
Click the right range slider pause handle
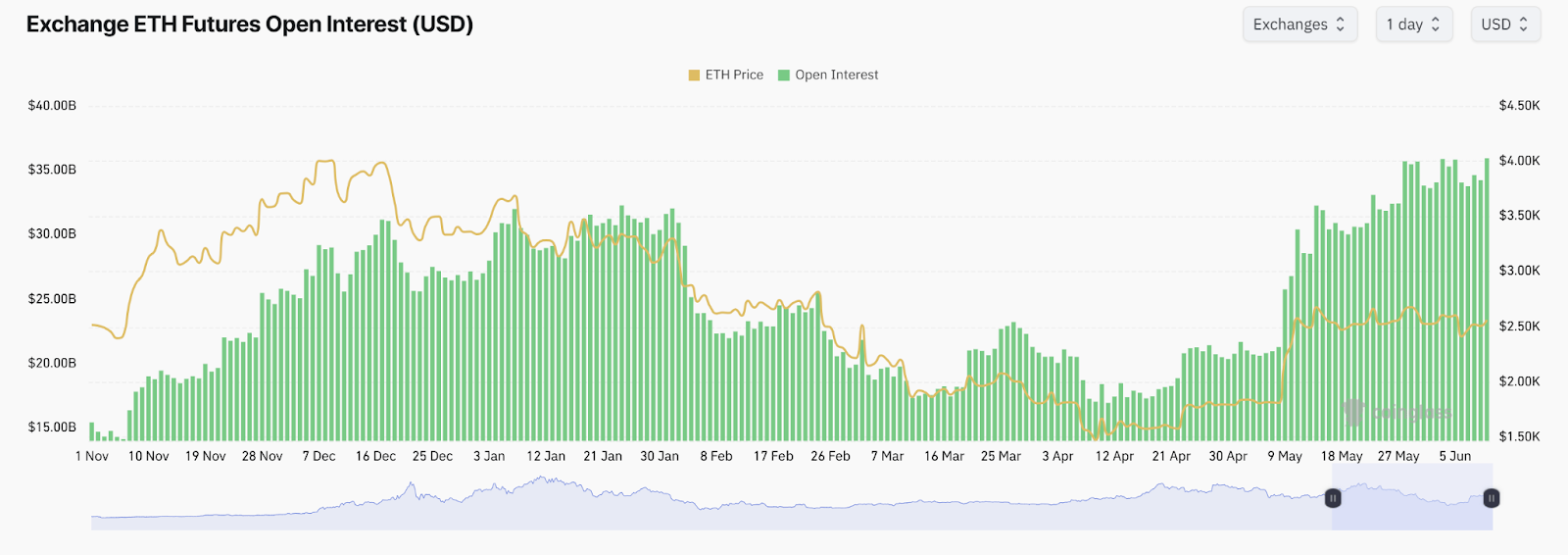[x=1491, y=498]
